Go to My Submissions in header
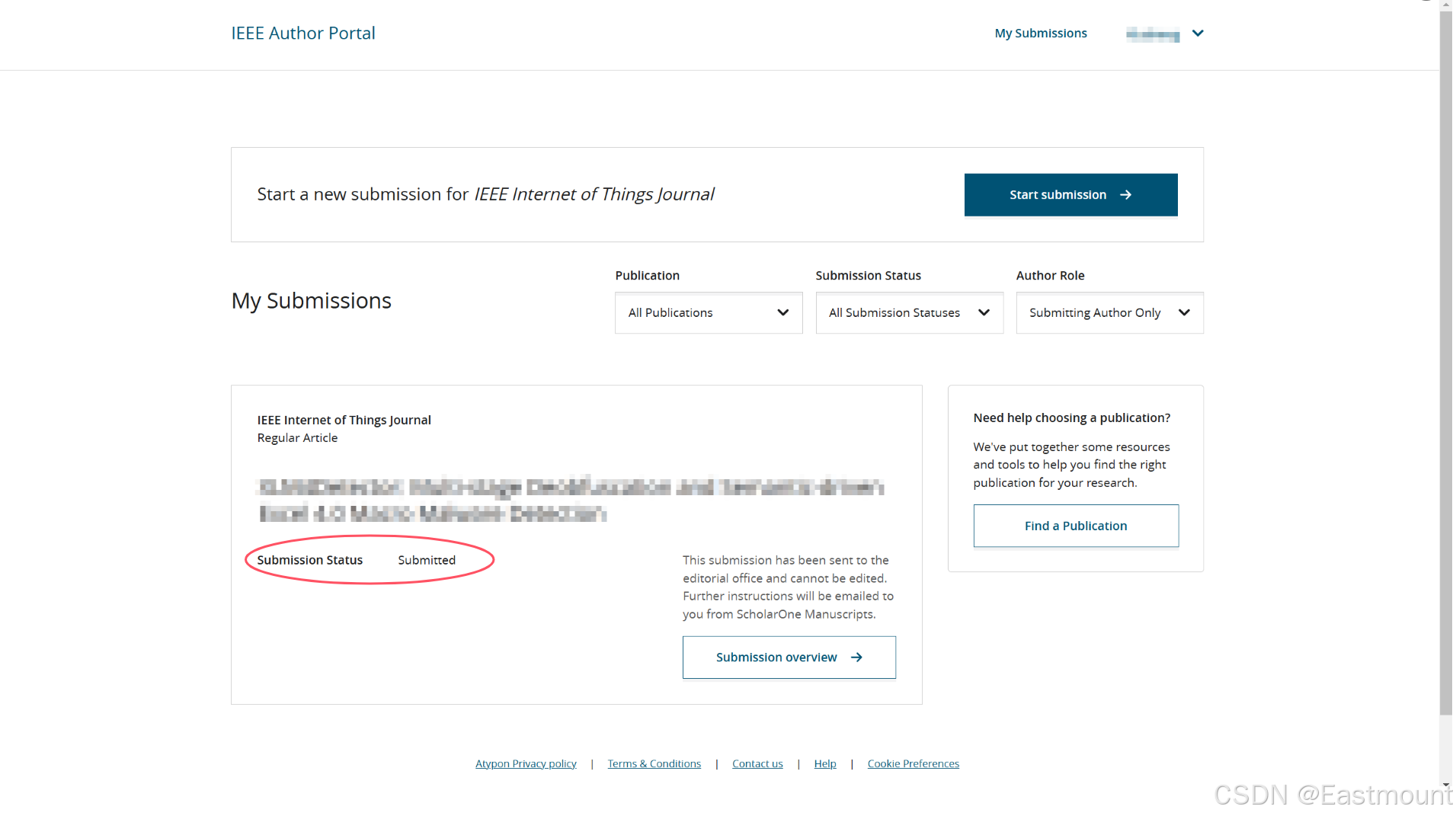The width and height of the screenshot is (1456, 819). (1041, 33)
